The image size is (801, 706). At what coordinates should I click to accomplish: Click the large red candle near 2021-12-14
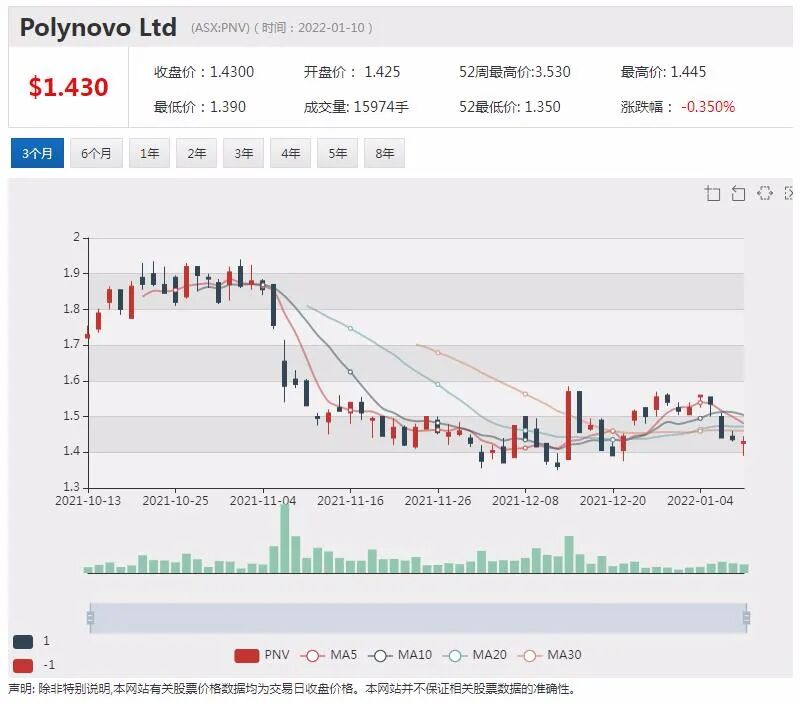(569, 425)
